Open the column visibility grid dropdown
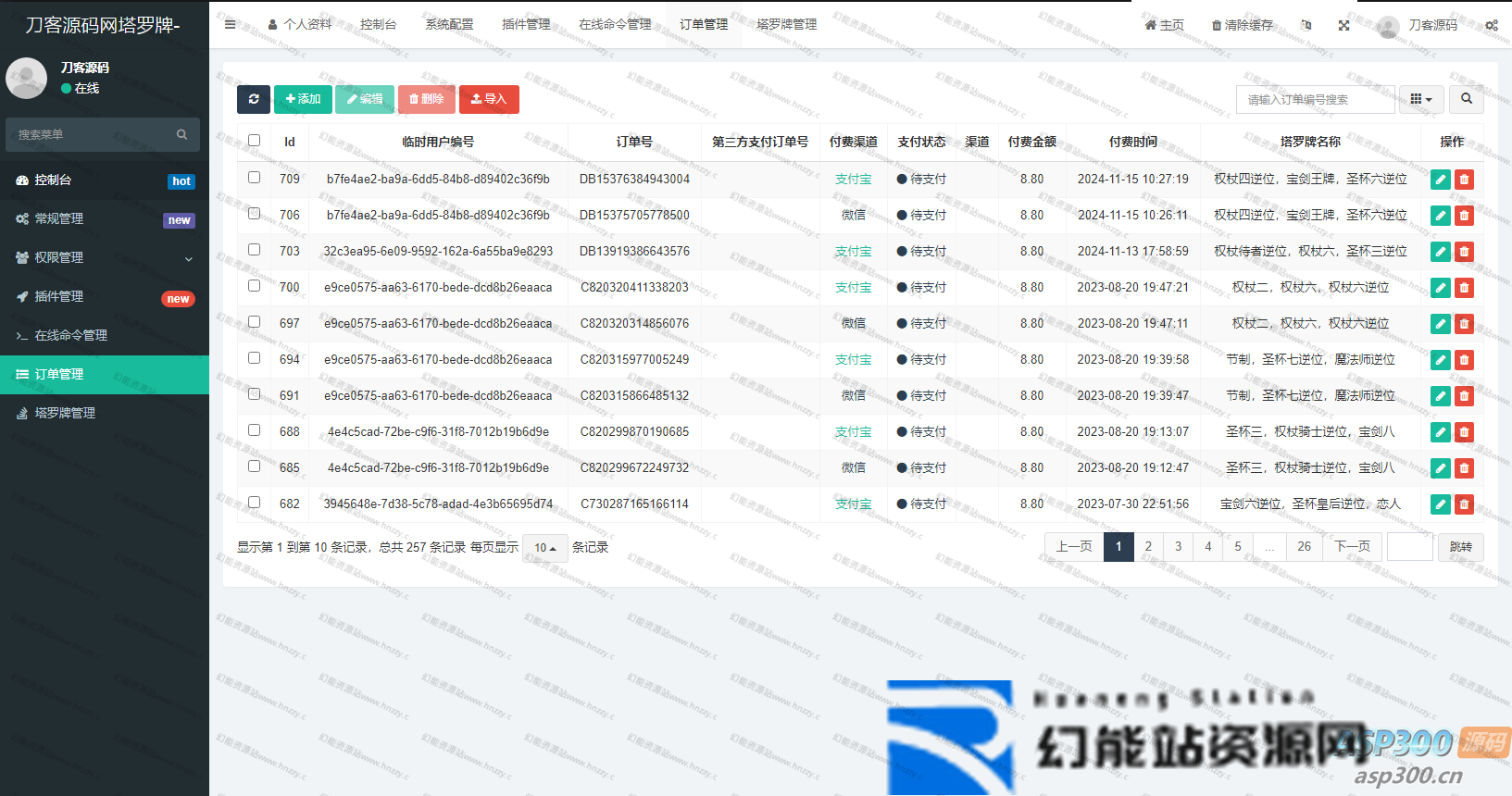 pyautogui.click(x=1420, y=99)
